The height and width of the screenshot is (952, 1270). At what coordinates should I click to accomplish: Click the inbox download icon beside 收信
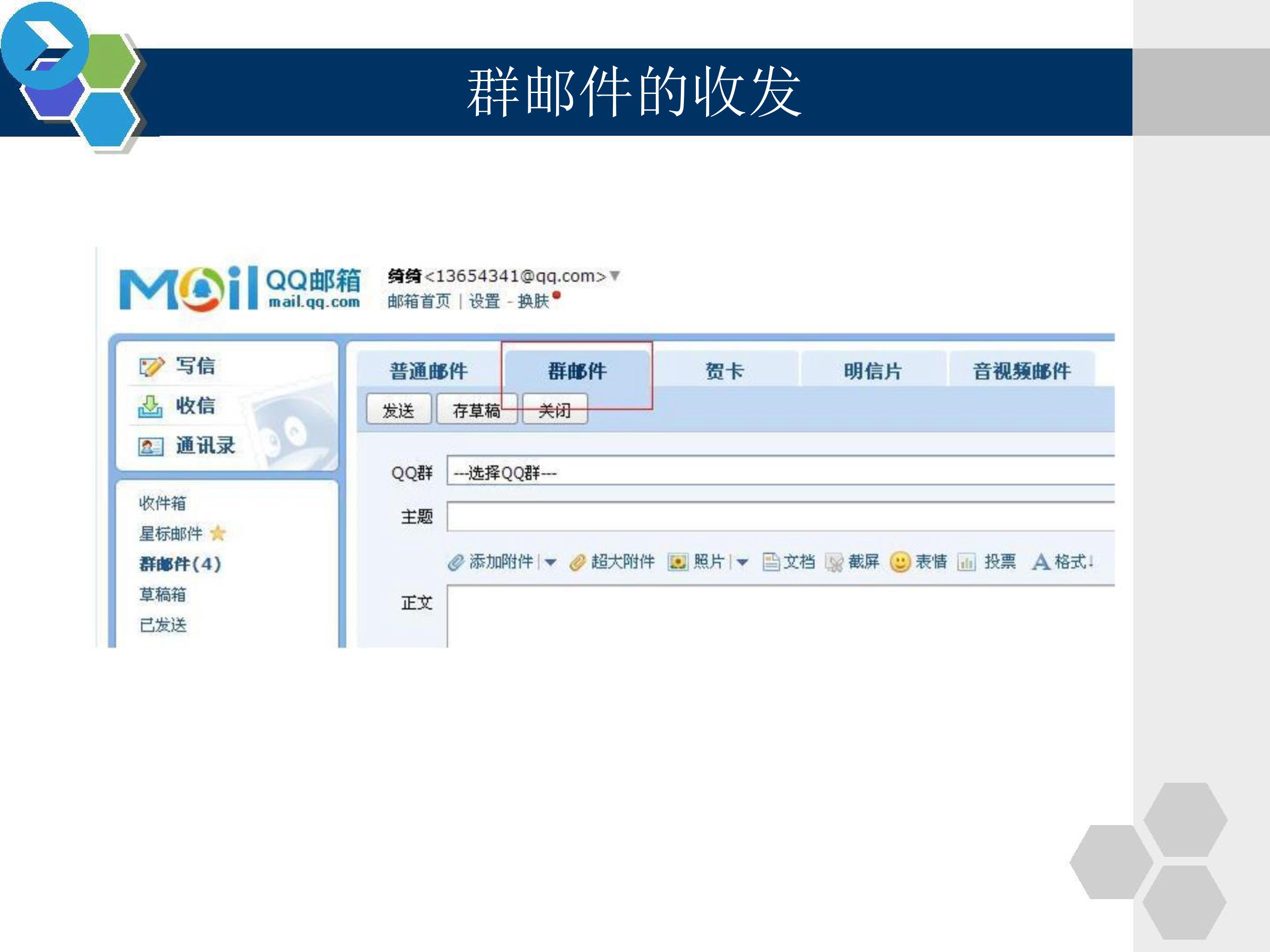pyautogui.click(x=150, y=406)
